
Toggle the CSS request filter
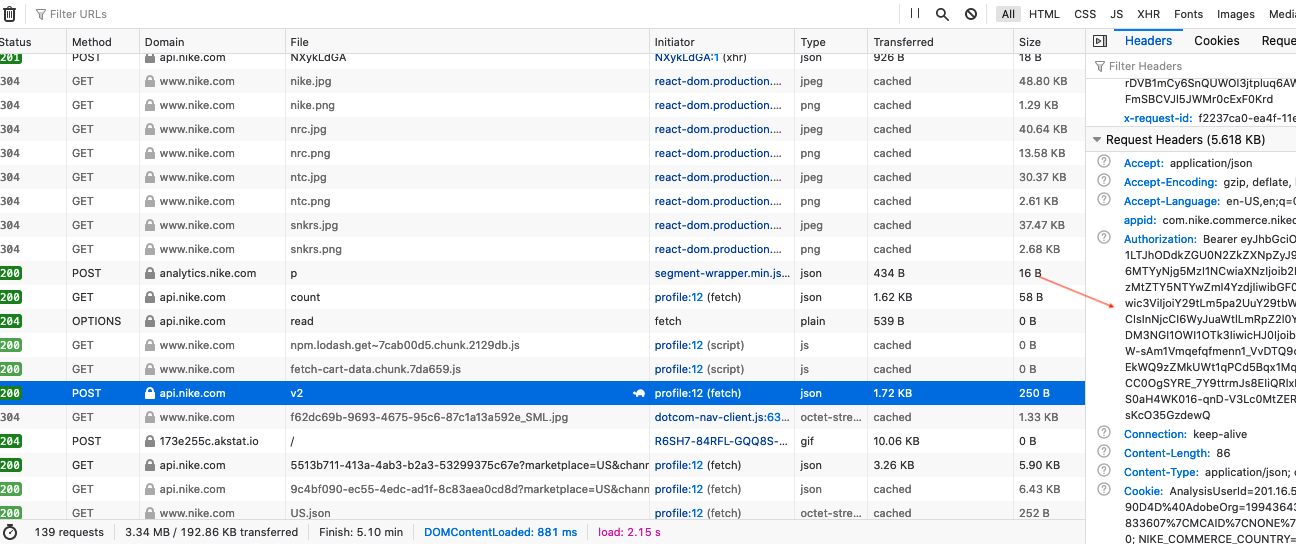1085,14
